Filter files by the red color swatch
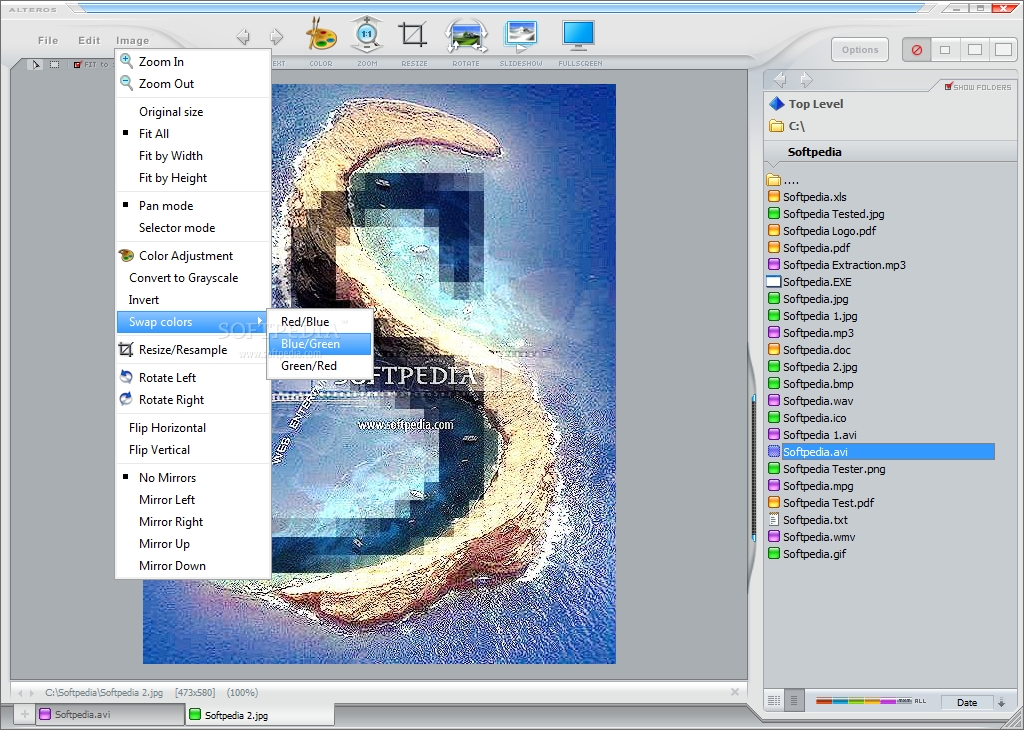Image resolution: width=1024 pixels, height=730 pixels. point(824,701)
